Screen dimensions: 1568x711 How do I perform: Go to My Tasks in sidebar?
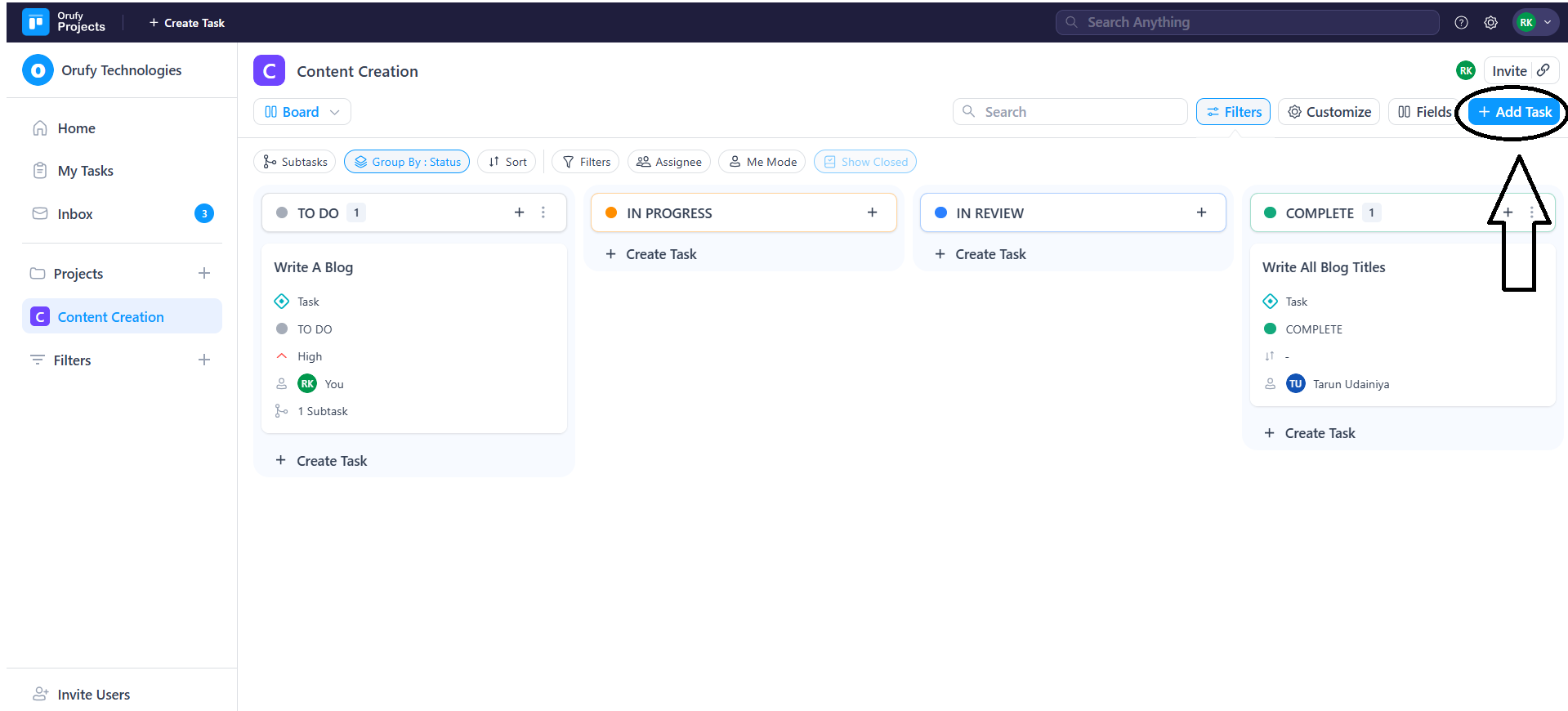pyautogui.click(x=85, y=171)
